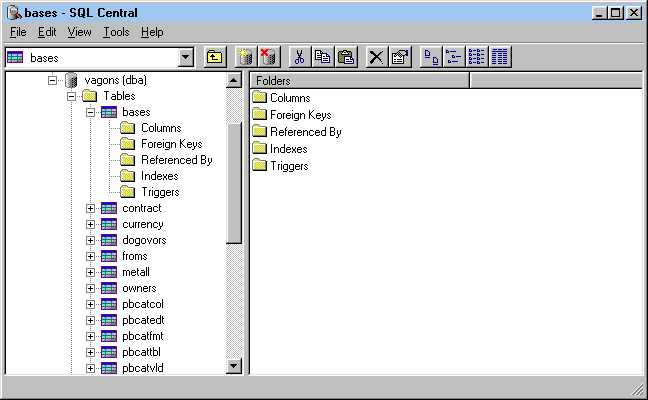Select Indexes under bases in tree
Screen dimensions: 648x400
(x=160, y=176)
